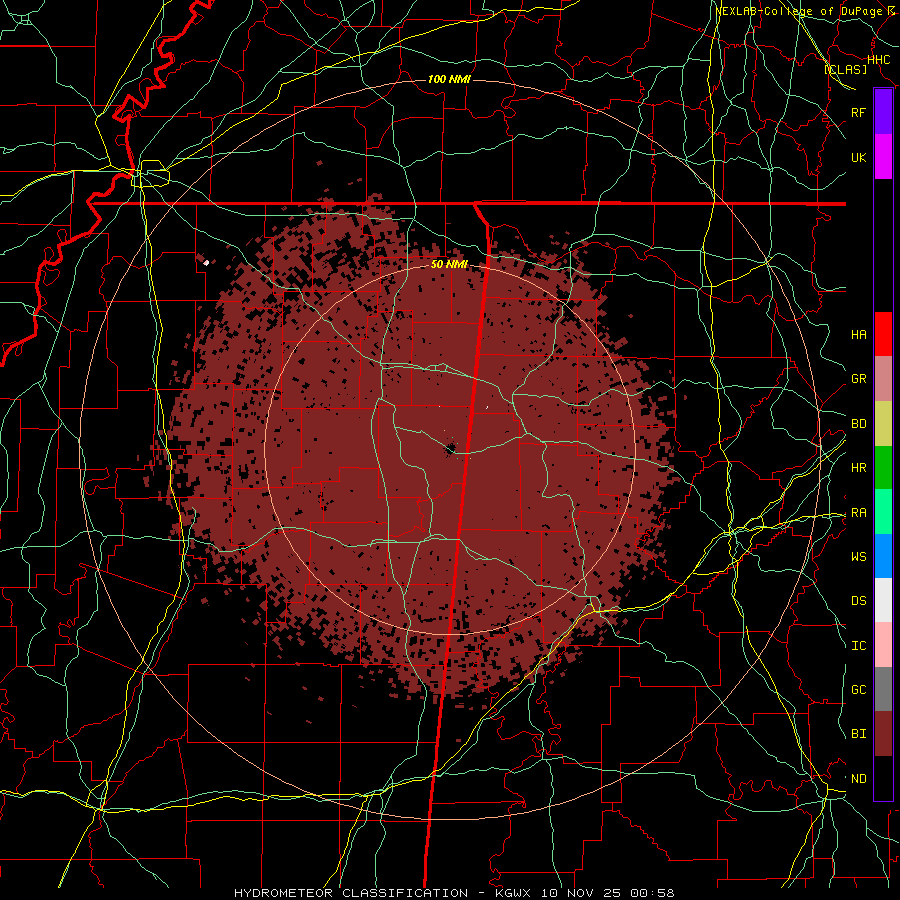Click the GR legend label
The image size is (900, 900).
[x=859, y=379]
